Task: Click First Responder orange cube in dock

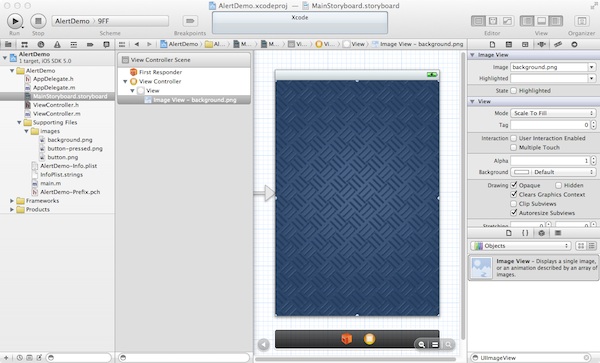Action: coord(346,339)
